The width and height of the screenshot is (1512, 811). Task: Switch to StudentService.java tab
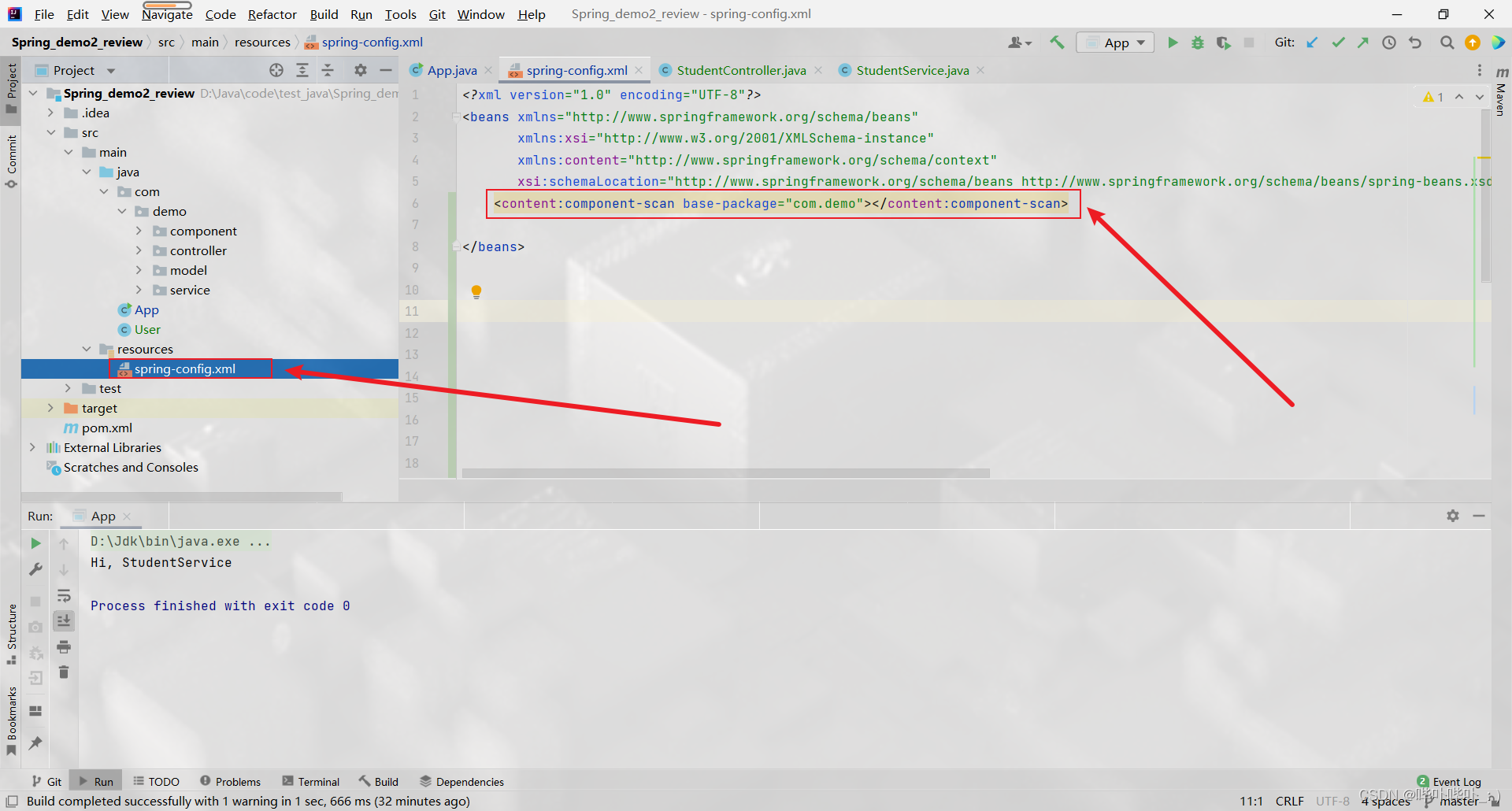912,70
